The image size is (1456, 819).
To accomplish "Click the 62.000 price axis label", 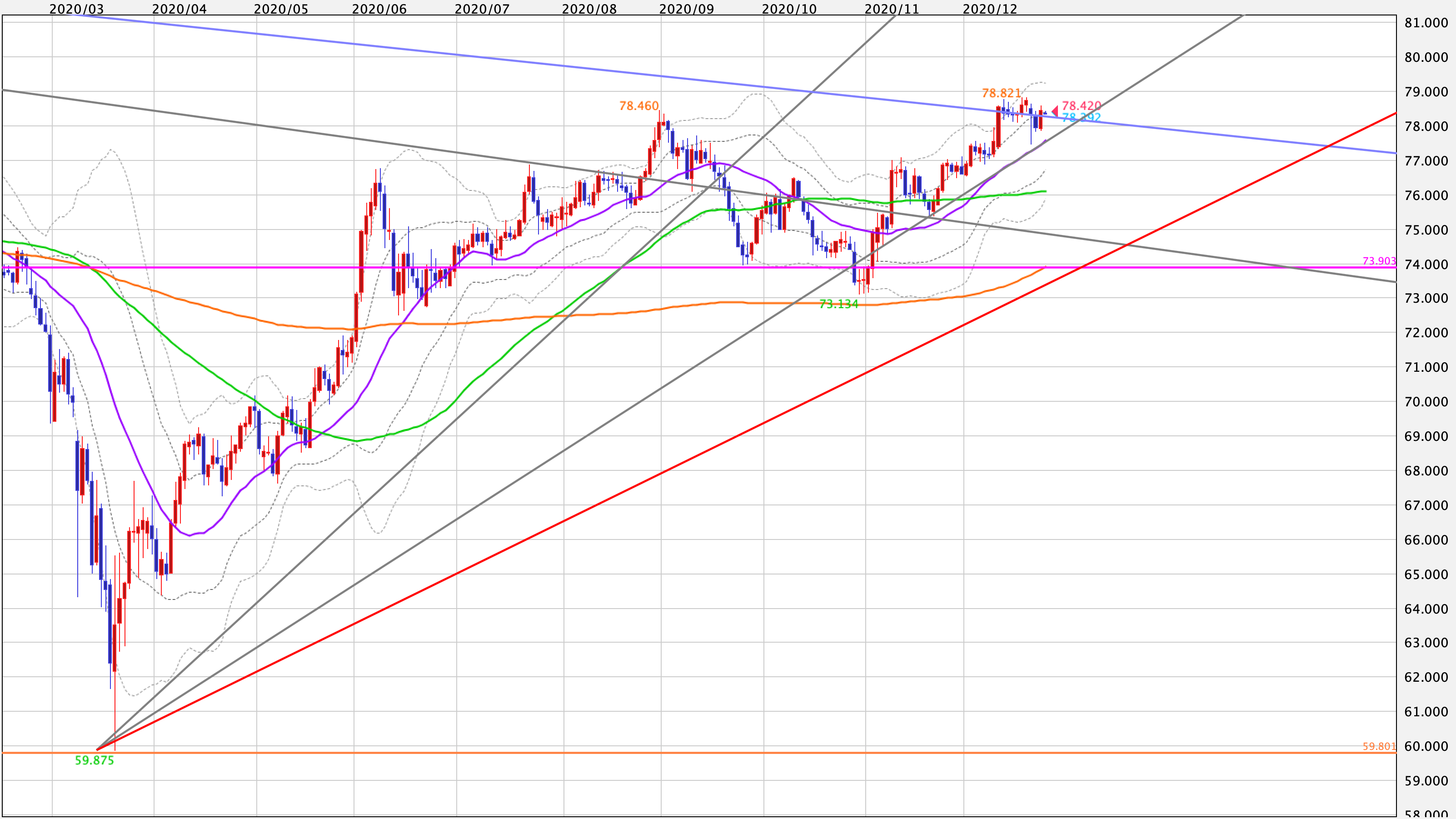I will pos(1426,677).
